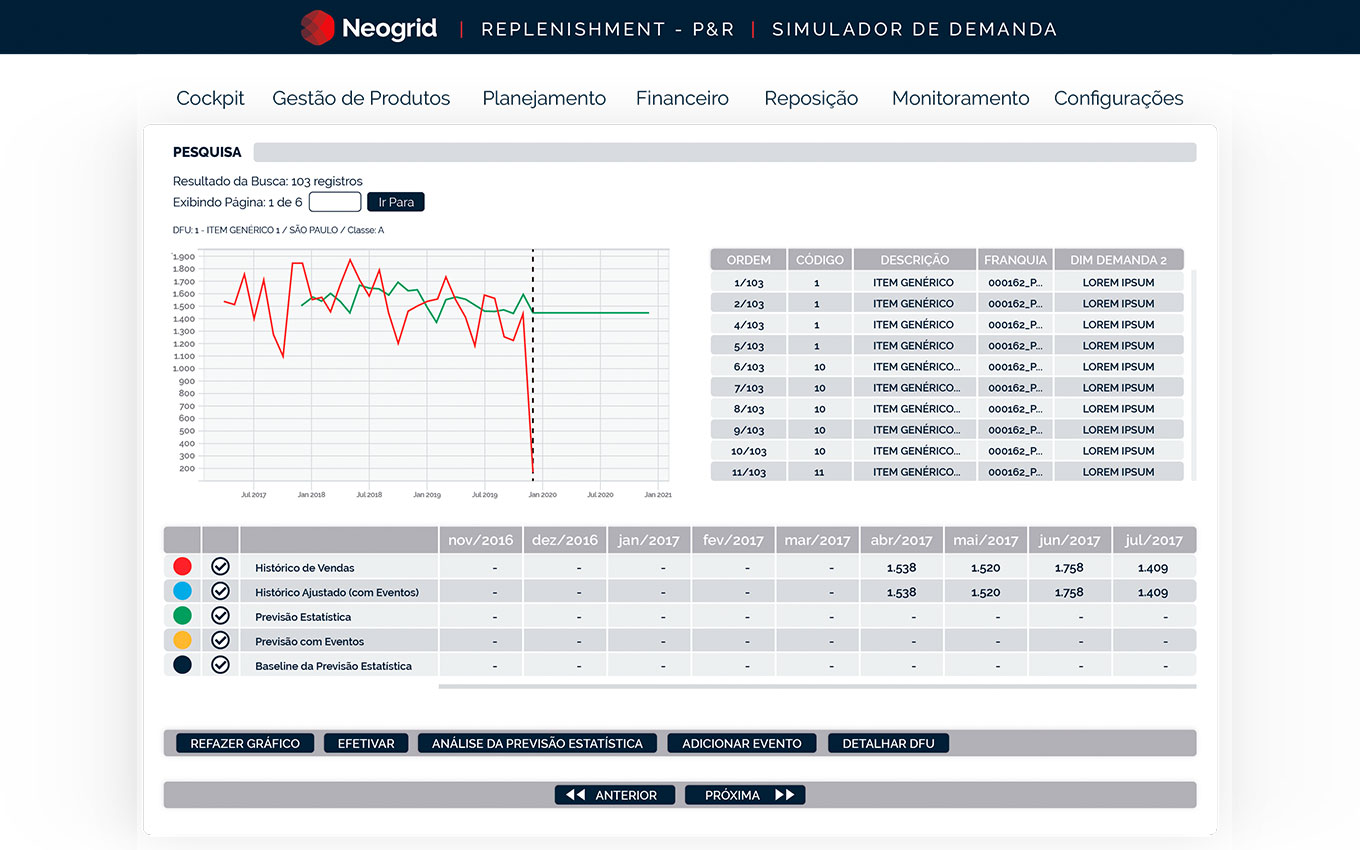This screenshot has width=1360, height=850.
Task: Click the red Histórico de Vendas swatch
Action: [x=182, y=567]
